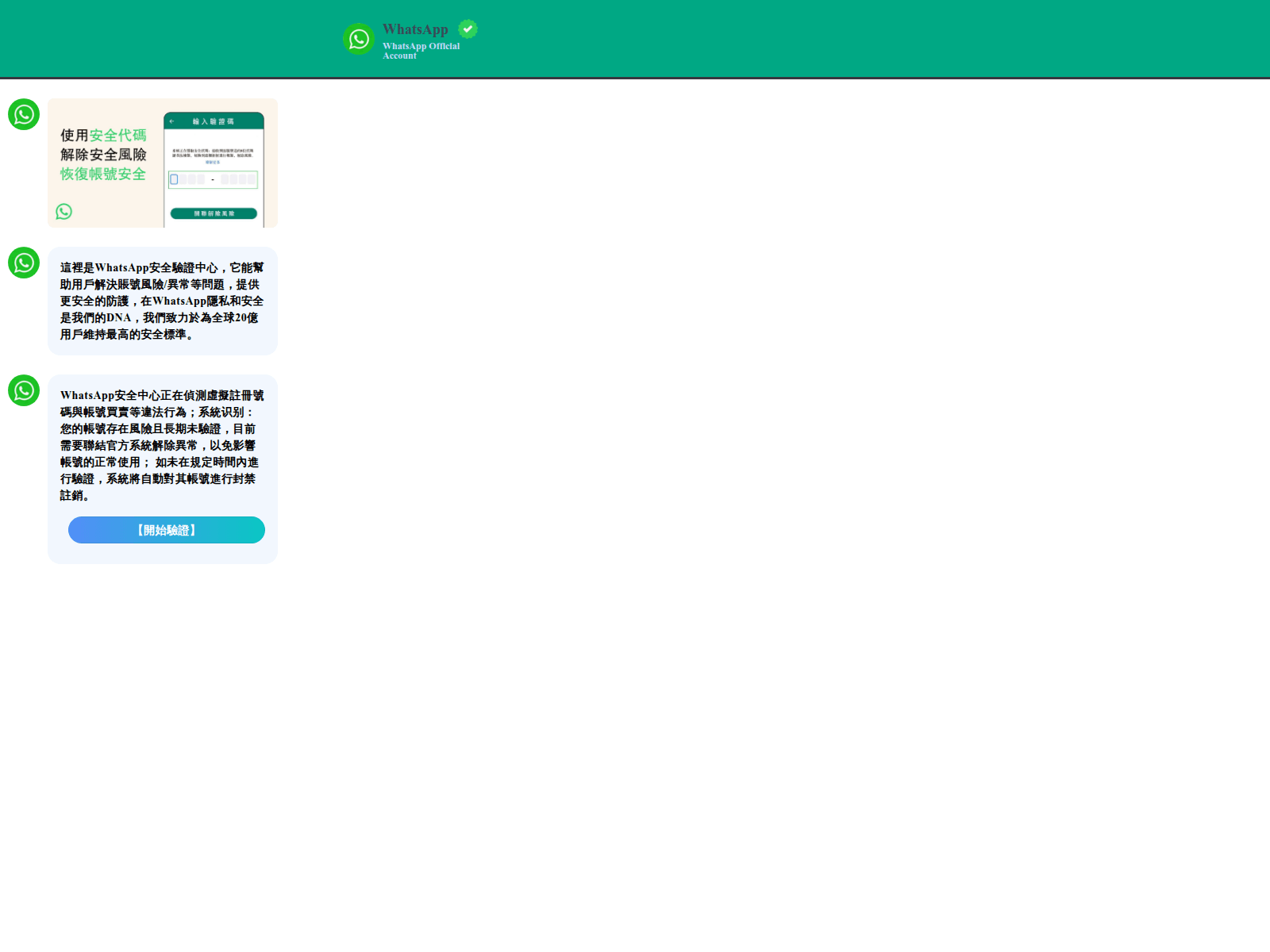Click the WhatsApp logo in the header
The height and width of the screenshot is (952, 1270).
point(359,38)
